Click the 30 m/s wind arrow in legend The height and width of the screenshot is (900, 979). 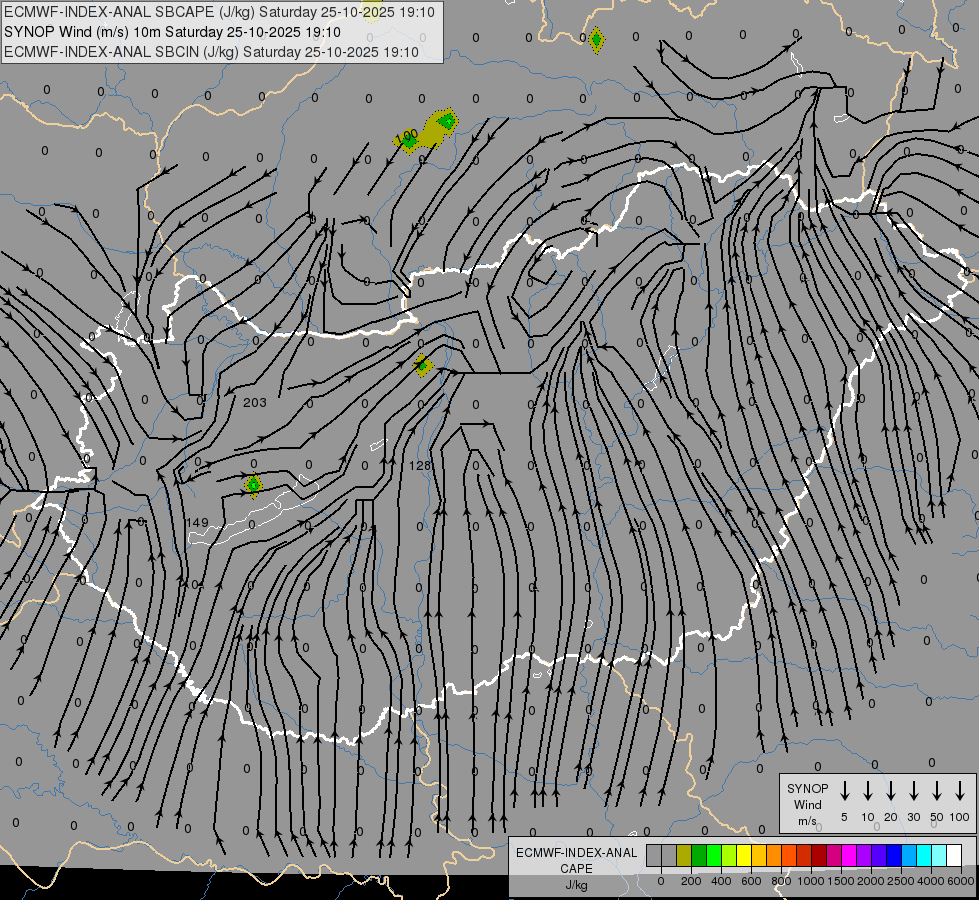913,791
